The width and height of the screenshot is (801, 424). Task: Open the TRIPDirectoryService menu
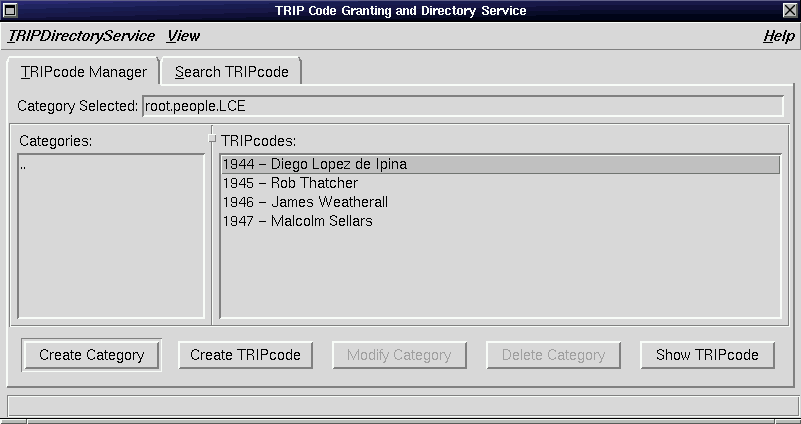[81, 36]
